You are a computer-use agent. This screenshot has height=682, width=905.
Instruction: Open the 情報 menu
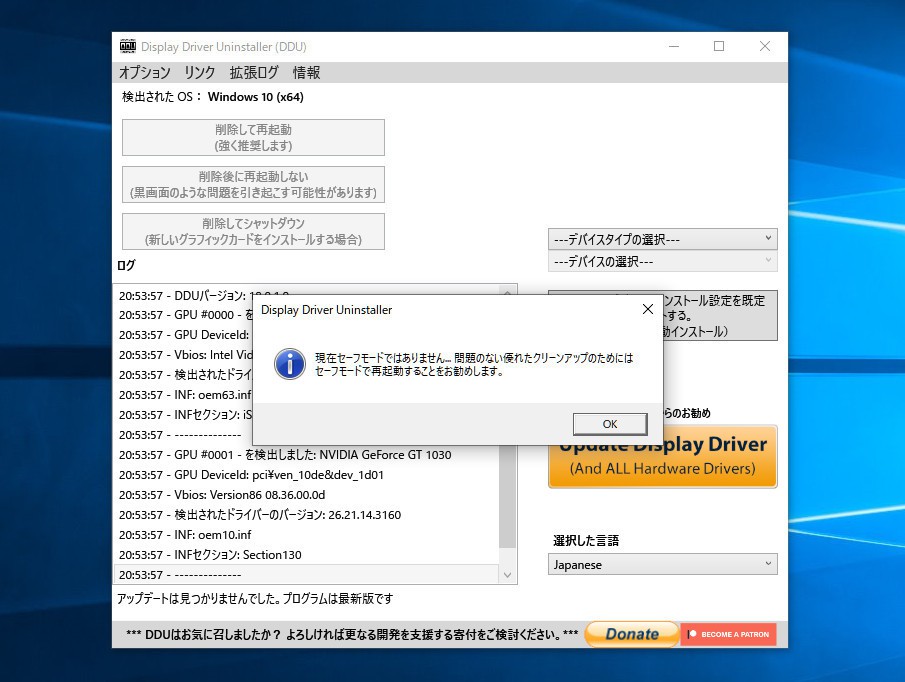coord(306,73)
